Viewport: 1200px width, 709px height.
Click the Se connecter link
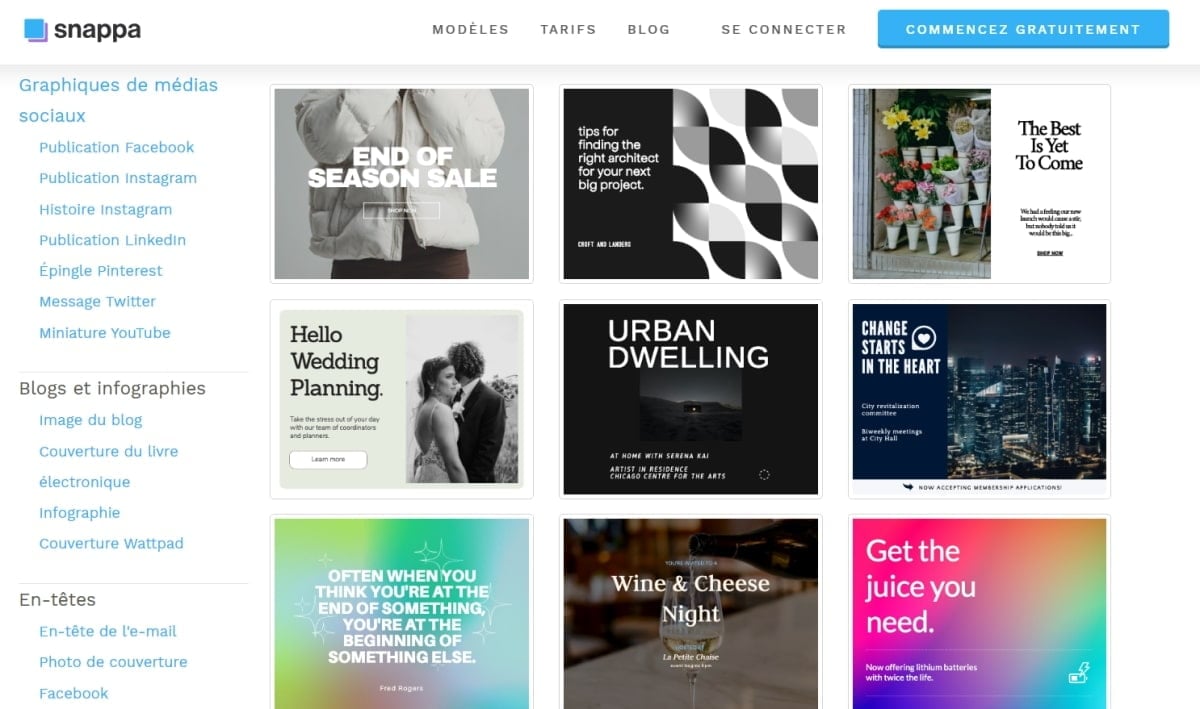tap(784, 29)
